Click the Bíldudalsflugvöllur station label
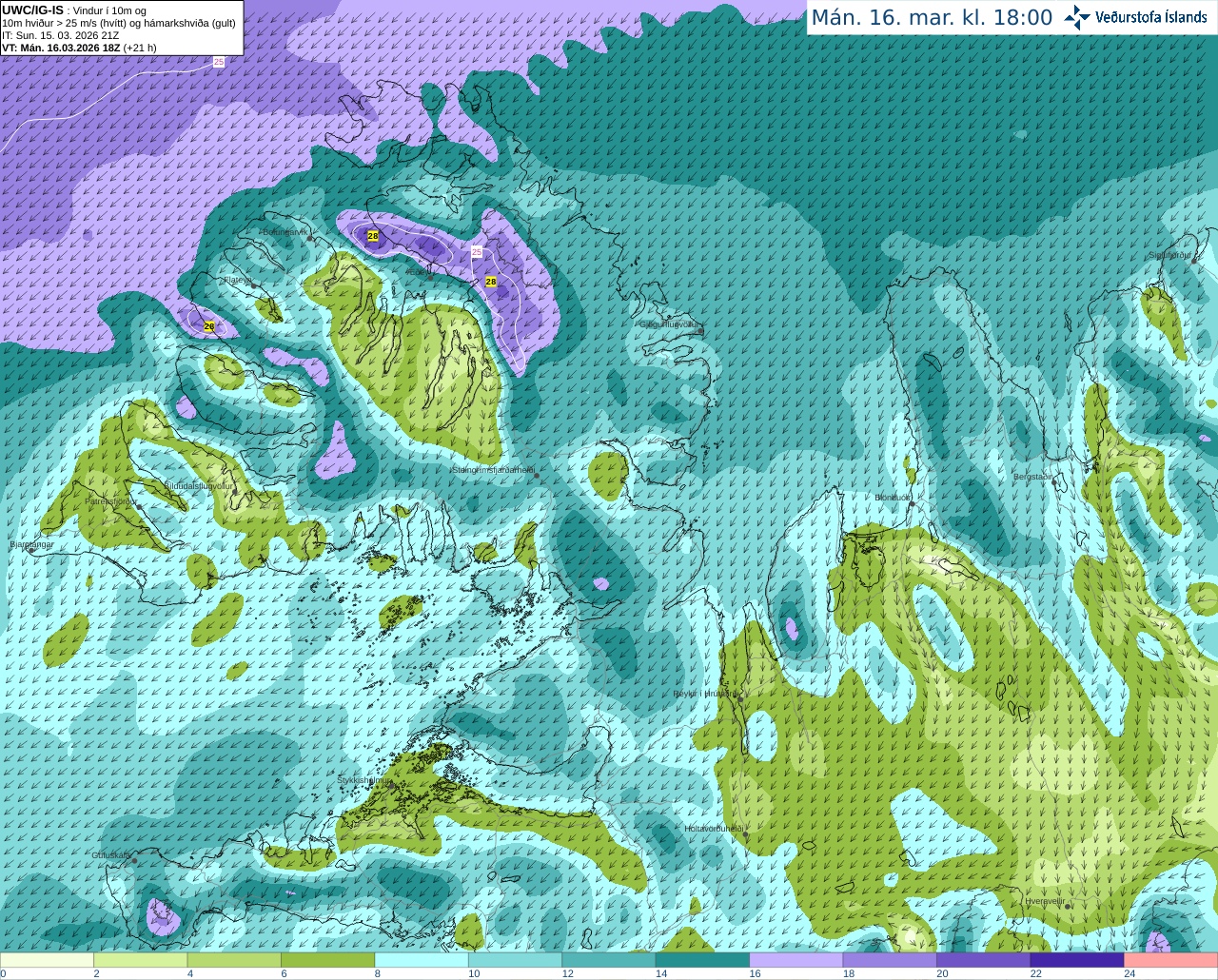The height and width of the screenshot is (980, 1218). [199, 485]
